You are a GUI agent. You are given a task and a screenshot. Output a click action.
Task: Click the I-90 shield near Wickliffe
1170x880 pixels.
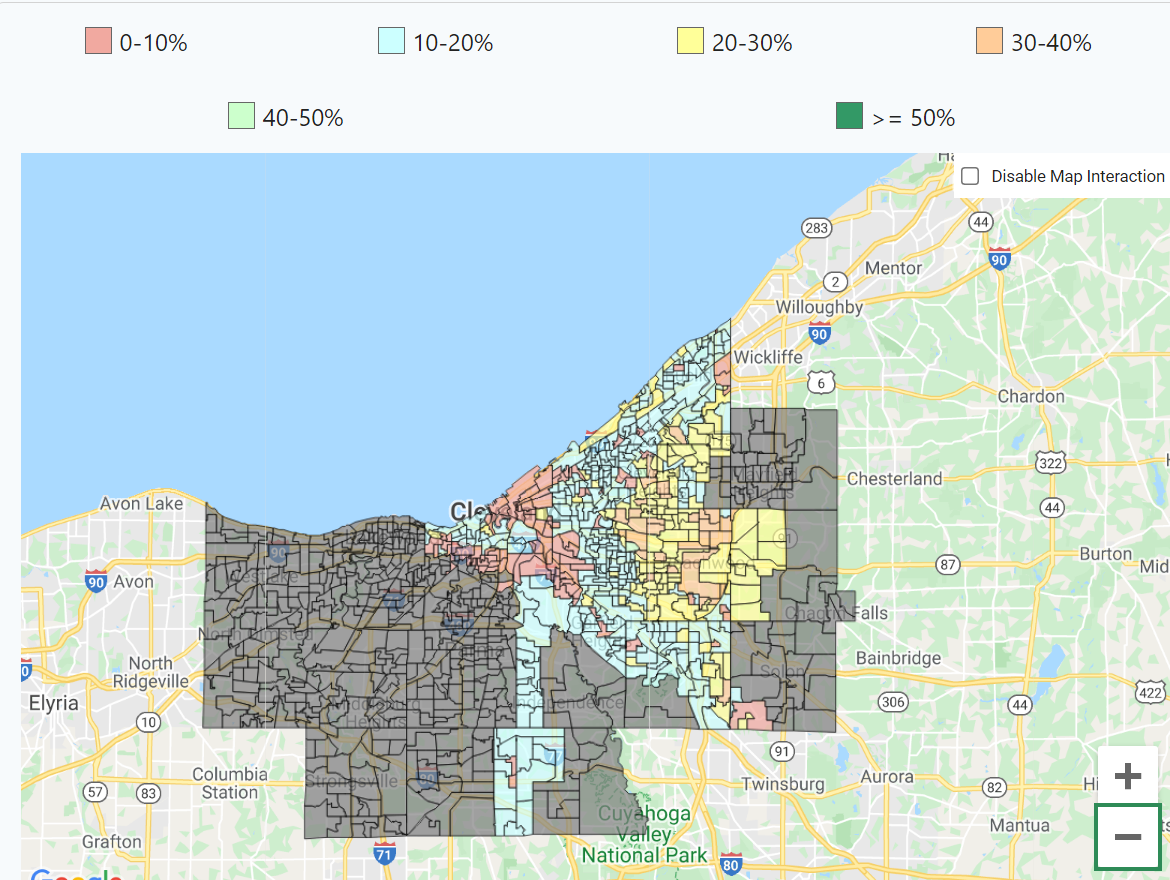point(819,333)
